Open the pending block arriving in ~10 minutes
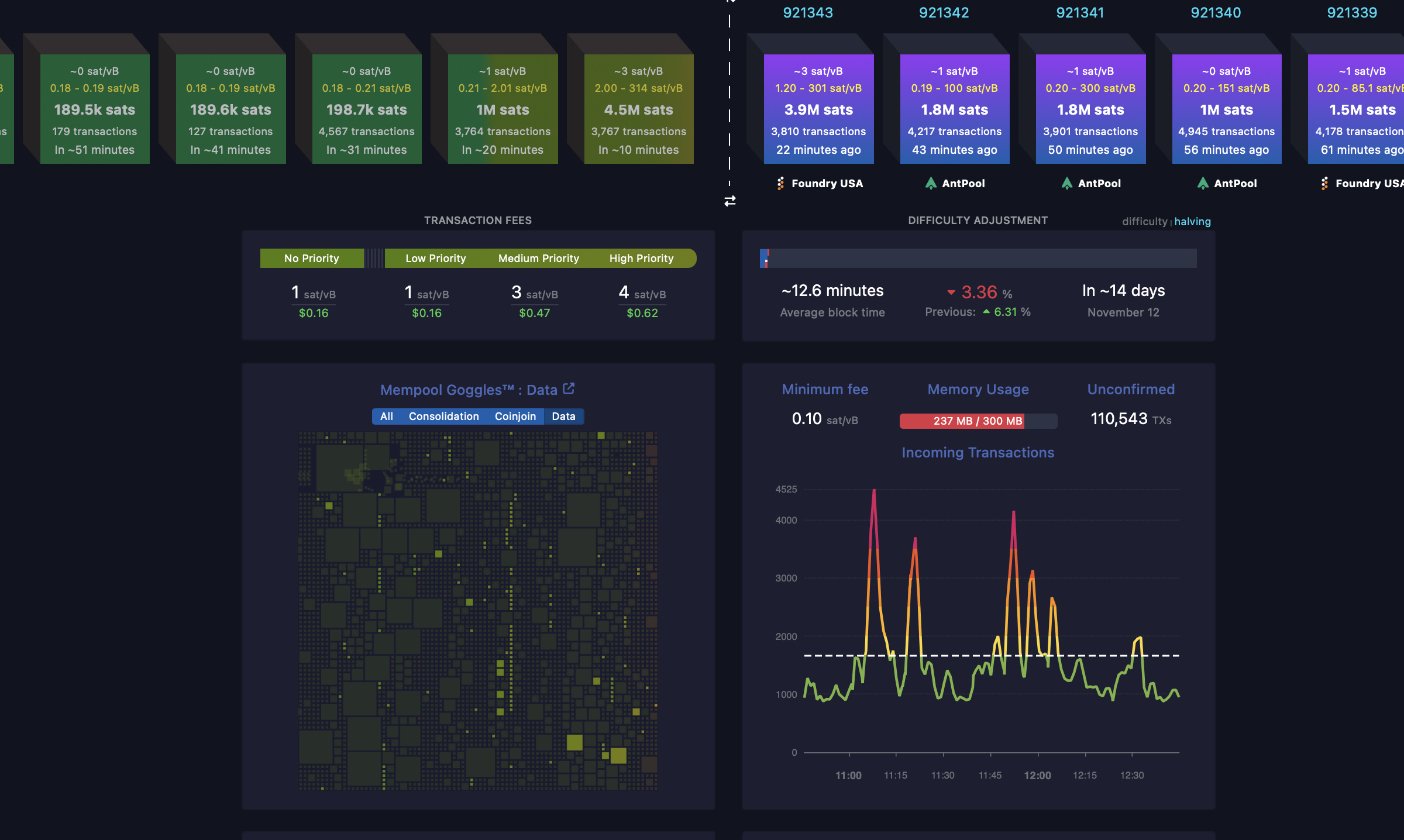 tap(638, 109)
